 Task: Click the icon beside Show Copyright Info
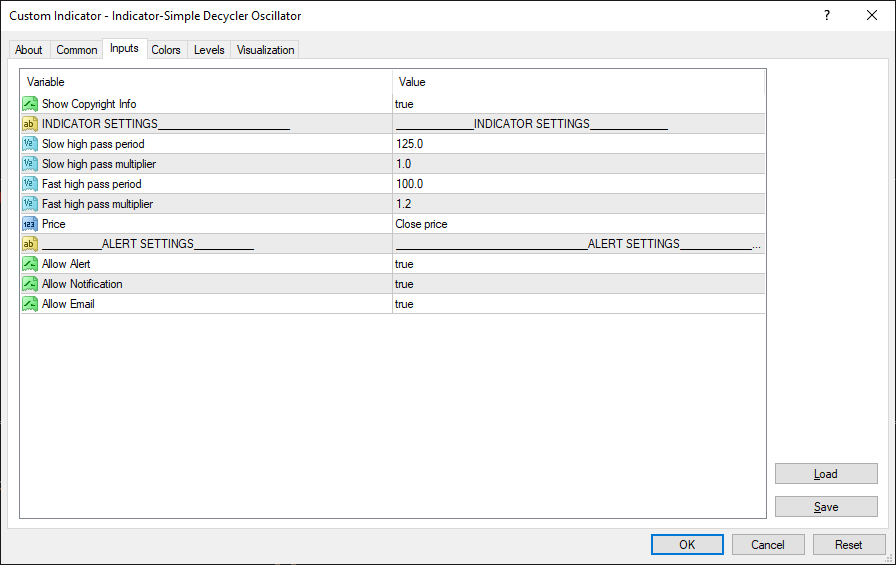tap(30, 104)
